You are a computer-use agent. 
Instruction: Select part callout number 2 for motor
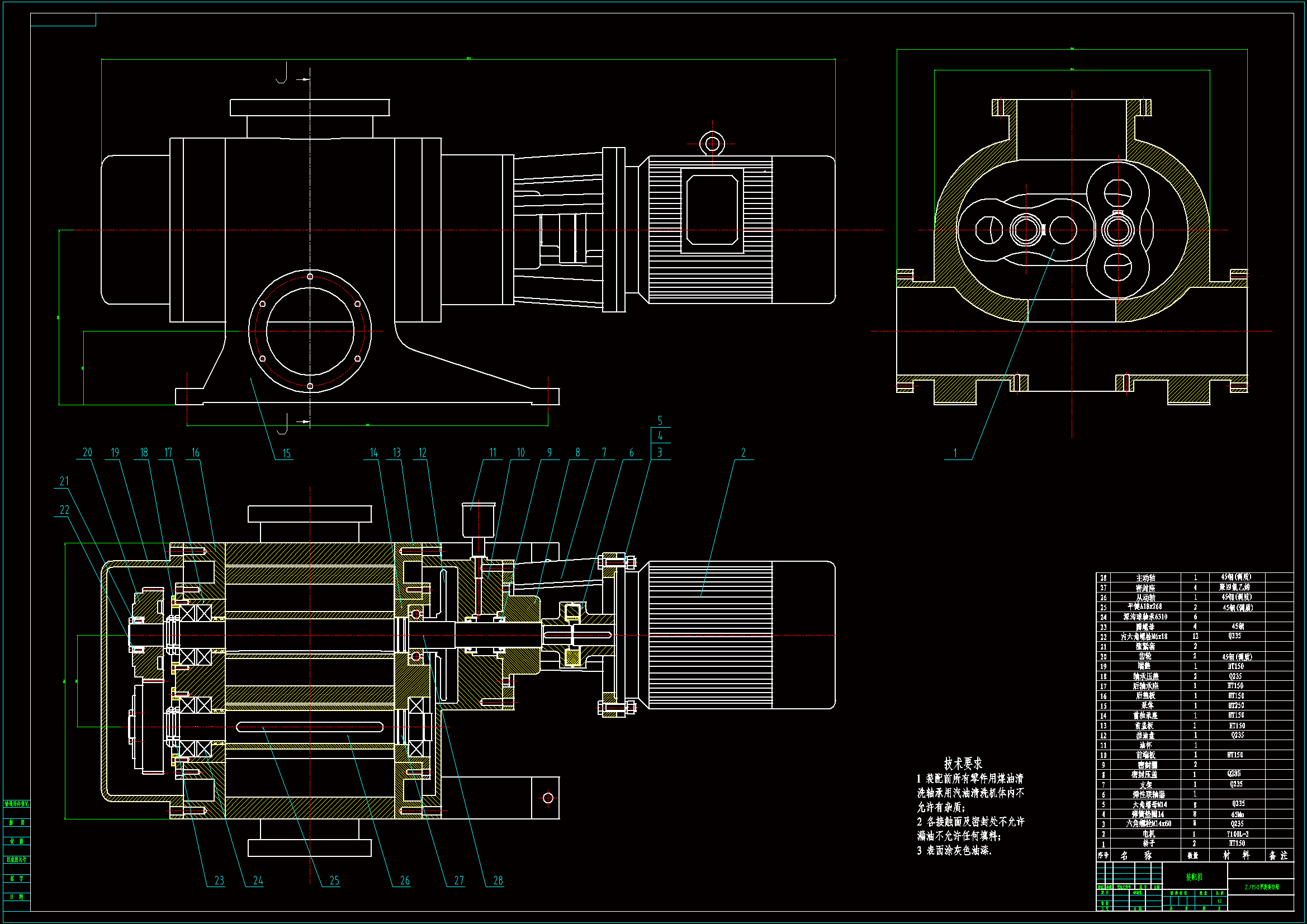pos(743,453)
